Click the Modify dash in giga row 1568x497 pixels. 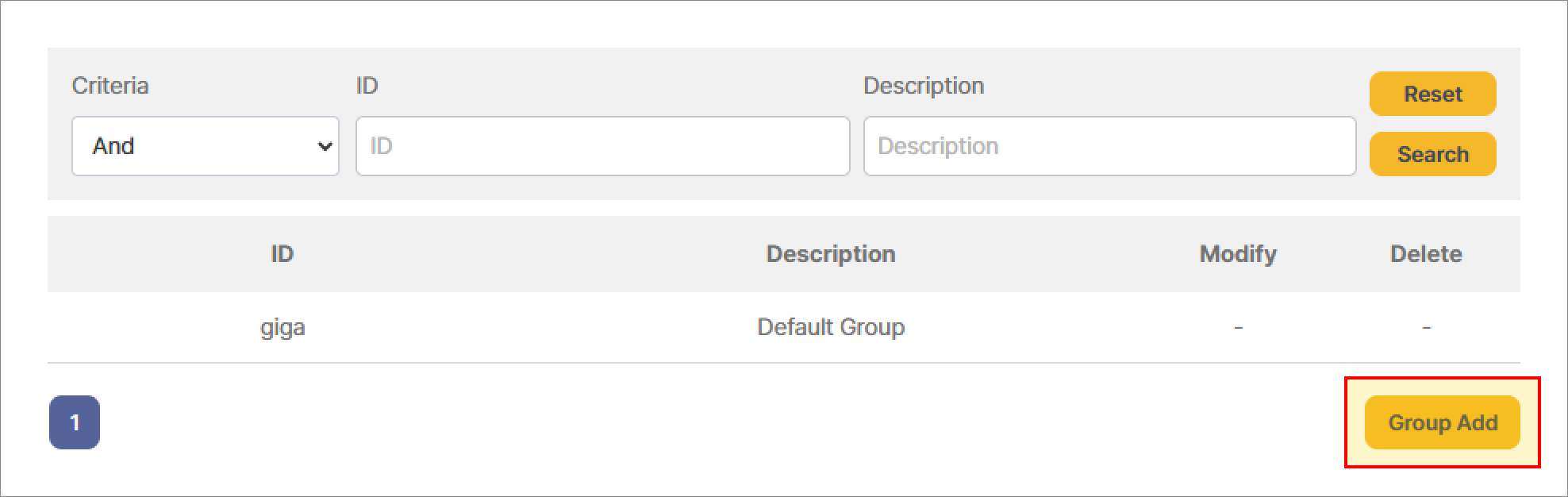pos(1238,327)
